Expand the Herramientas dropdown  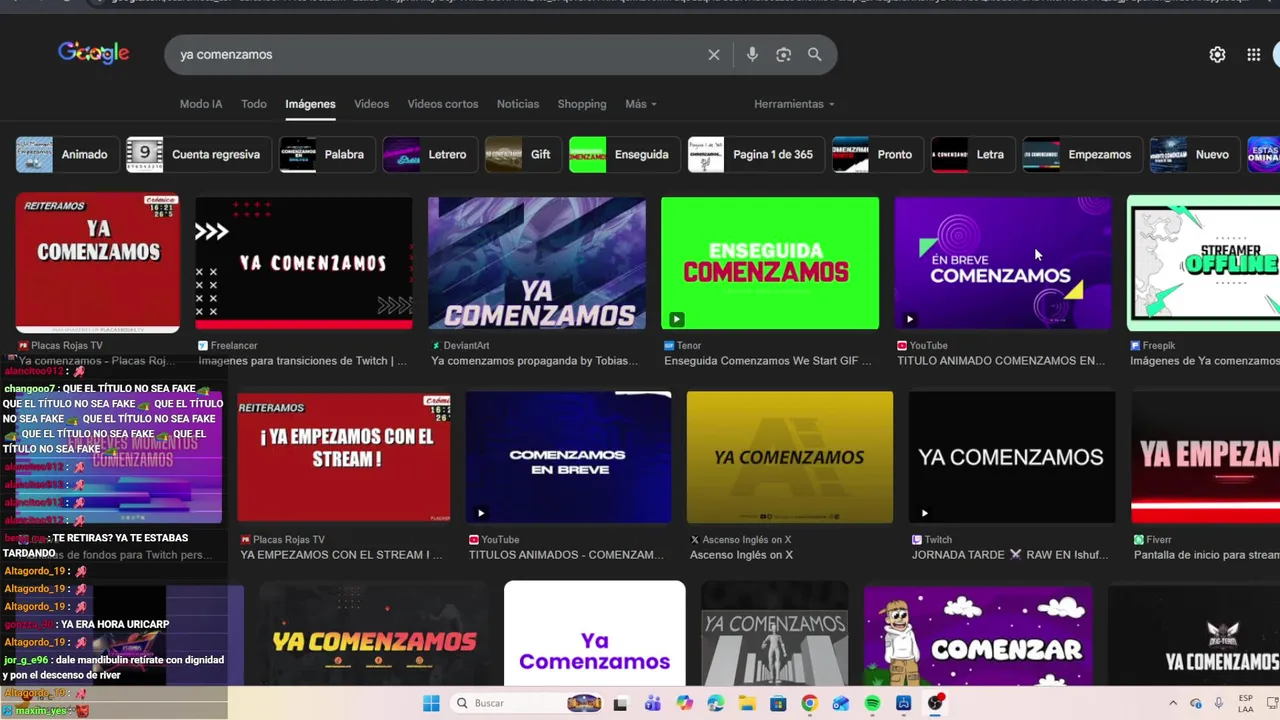[x=794, y=104]
